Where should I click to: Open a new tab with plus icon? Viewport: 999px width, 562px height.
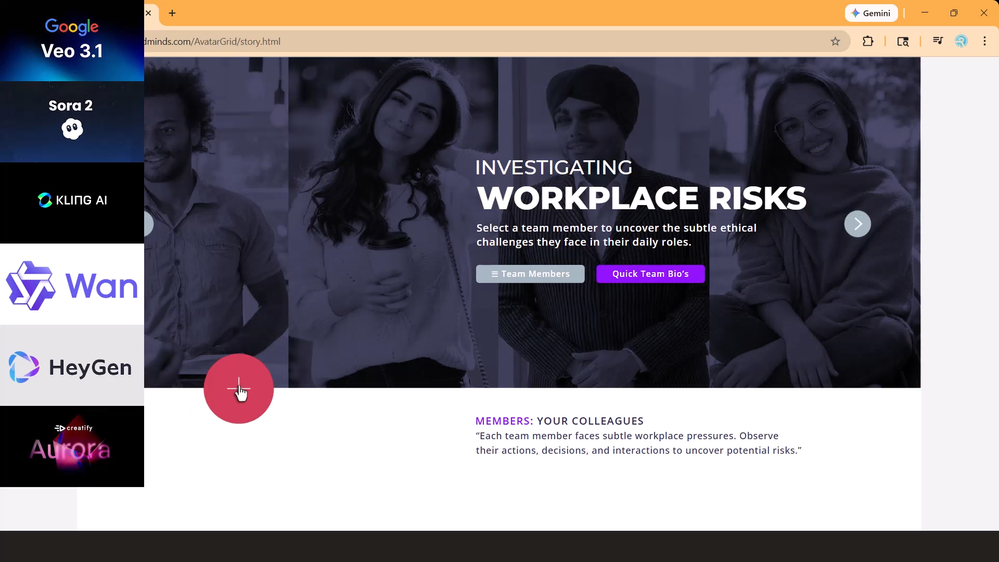pyautogui.click(x=172, y=13)
